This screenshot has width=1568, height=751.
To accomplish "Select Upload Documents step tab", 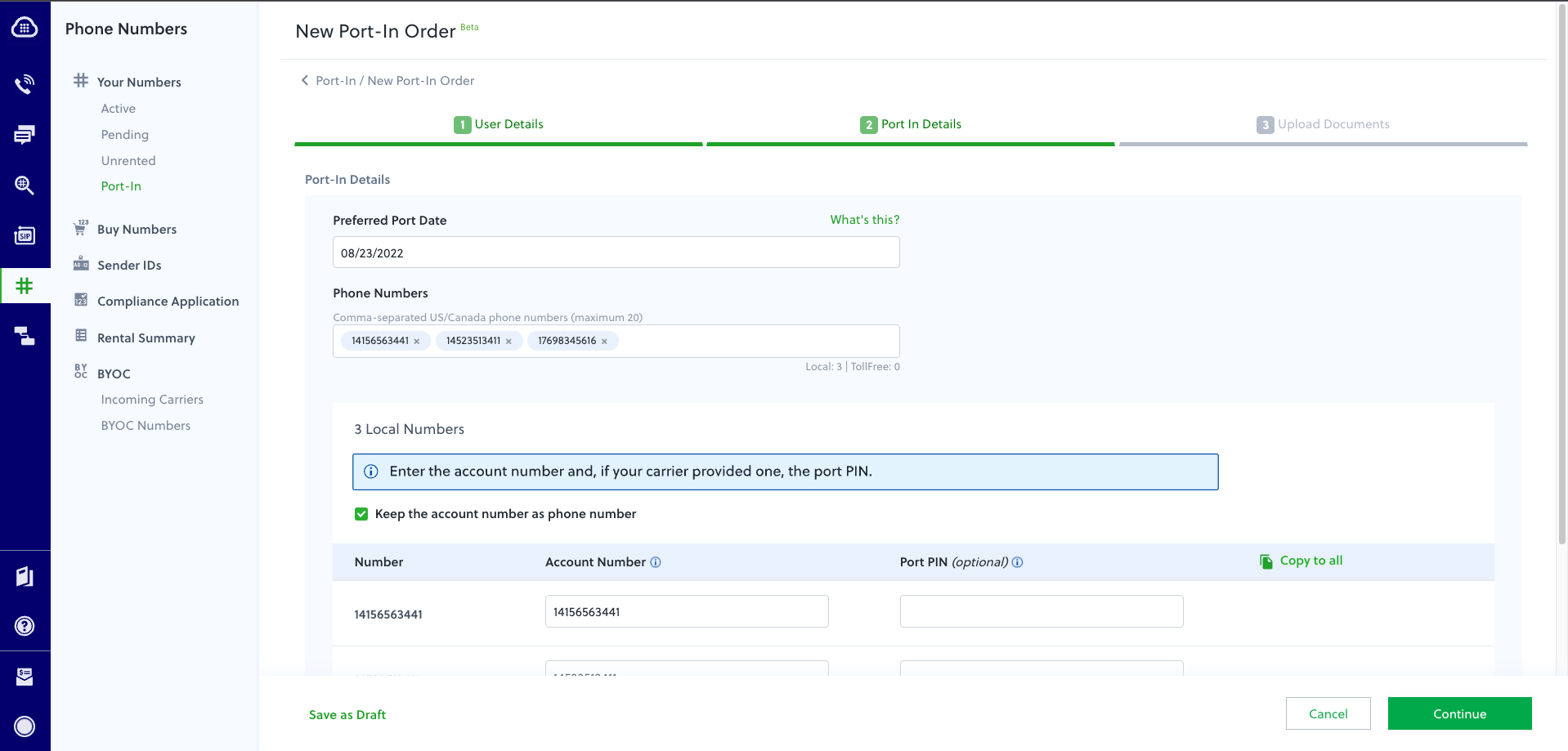I will click(x=1323, y=124).
